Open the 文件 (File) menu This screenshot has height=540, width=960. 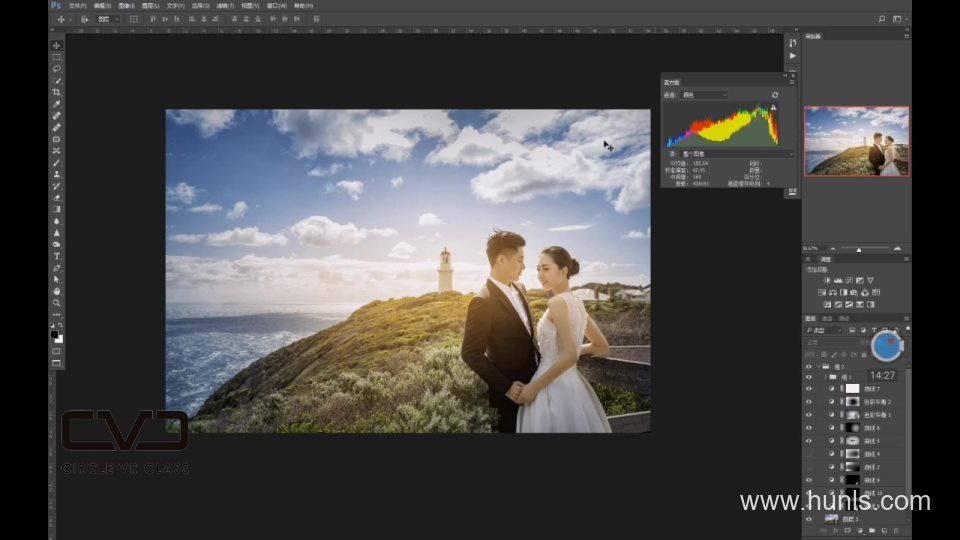click(x=76, y=5)
